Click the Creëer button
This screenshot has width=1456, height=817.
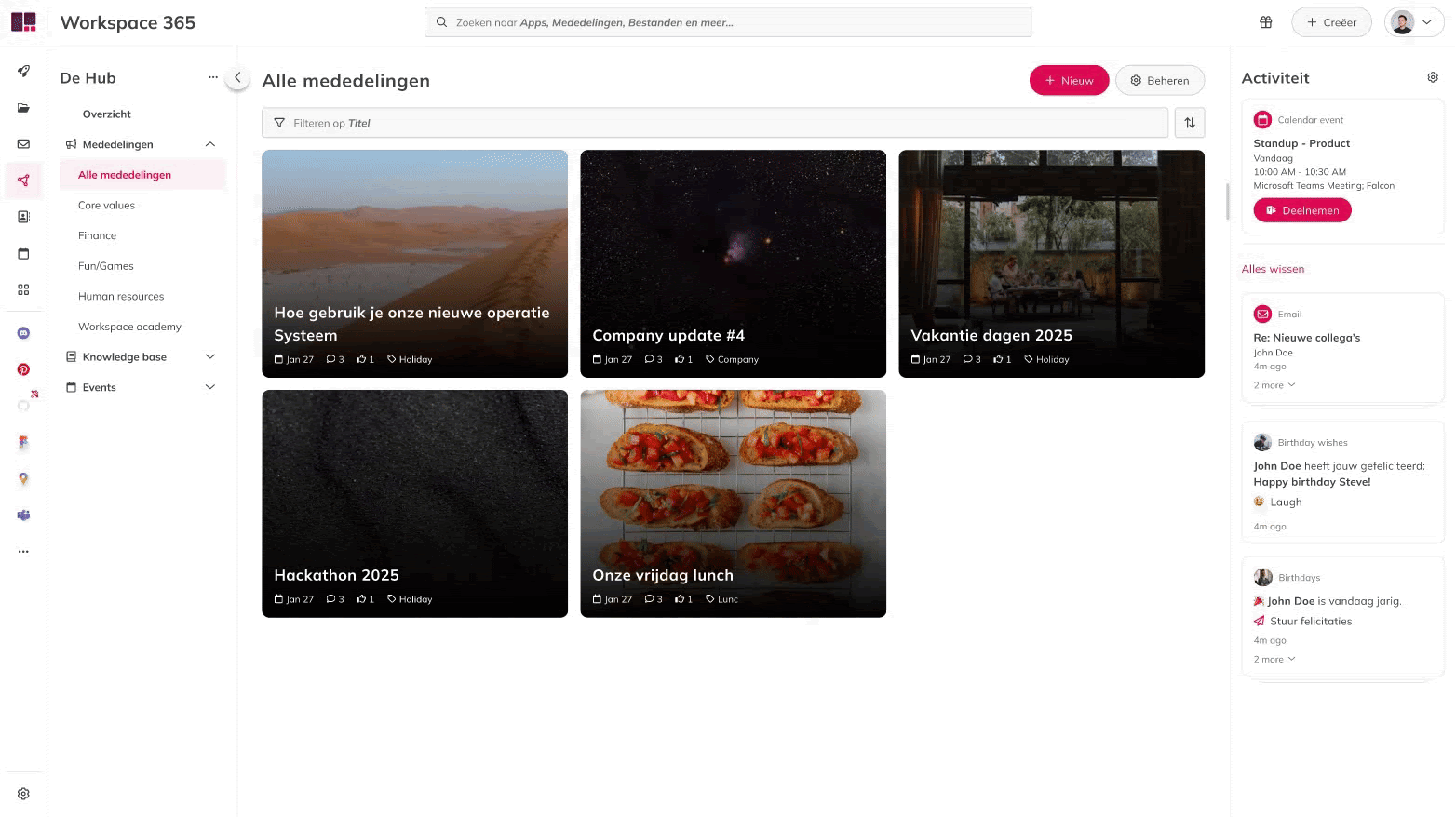pyautogui.click(x=1331, y=22)
